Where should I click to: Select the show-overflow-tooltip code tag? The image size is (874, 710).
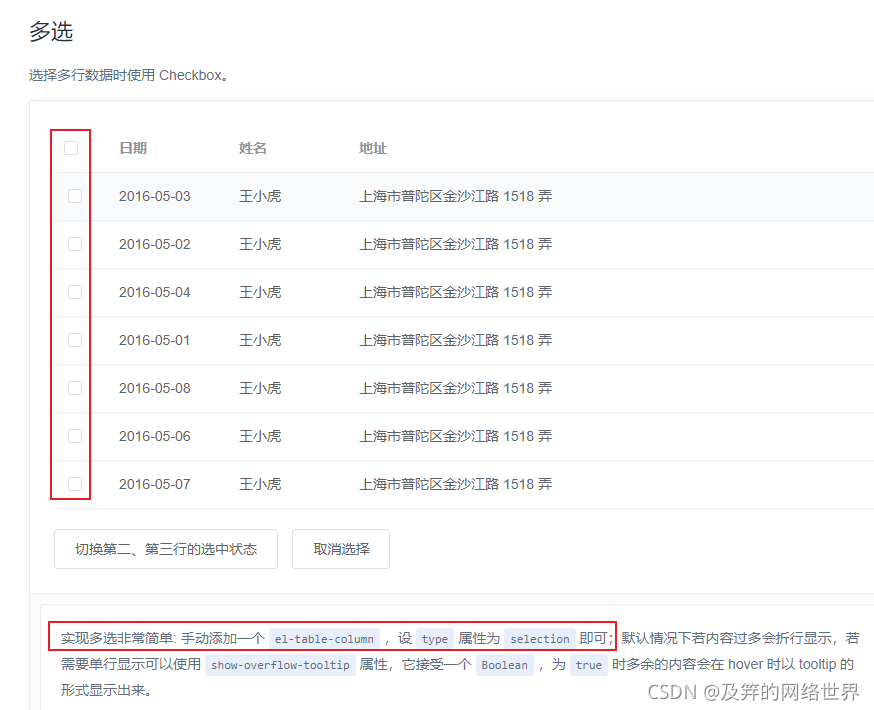pyautogui.click(x=279, y=665)
